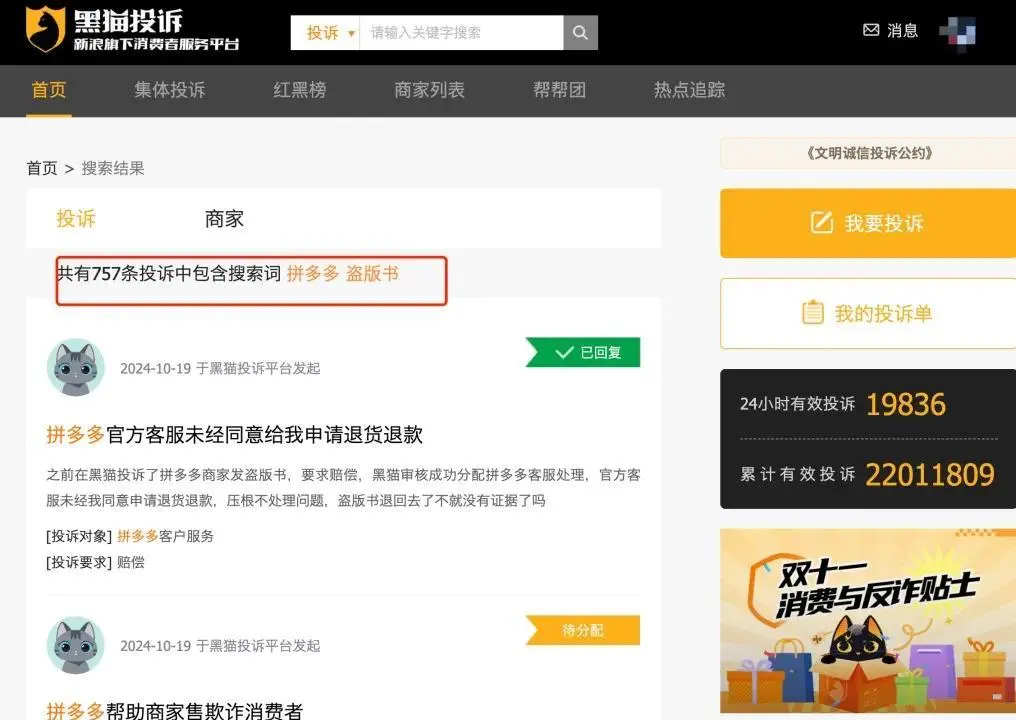Click the [投诉要求] 赔偿 text
This screenshot has height=720, width=1016.
tap(95, 562)
